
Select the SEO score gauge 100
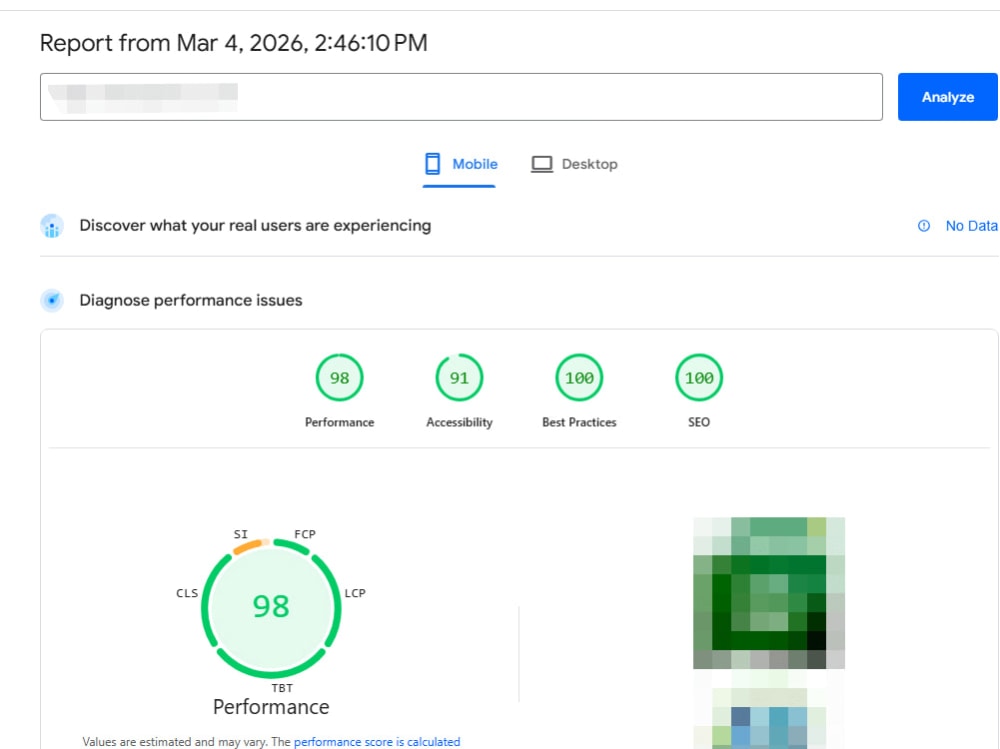click(699, 378)
